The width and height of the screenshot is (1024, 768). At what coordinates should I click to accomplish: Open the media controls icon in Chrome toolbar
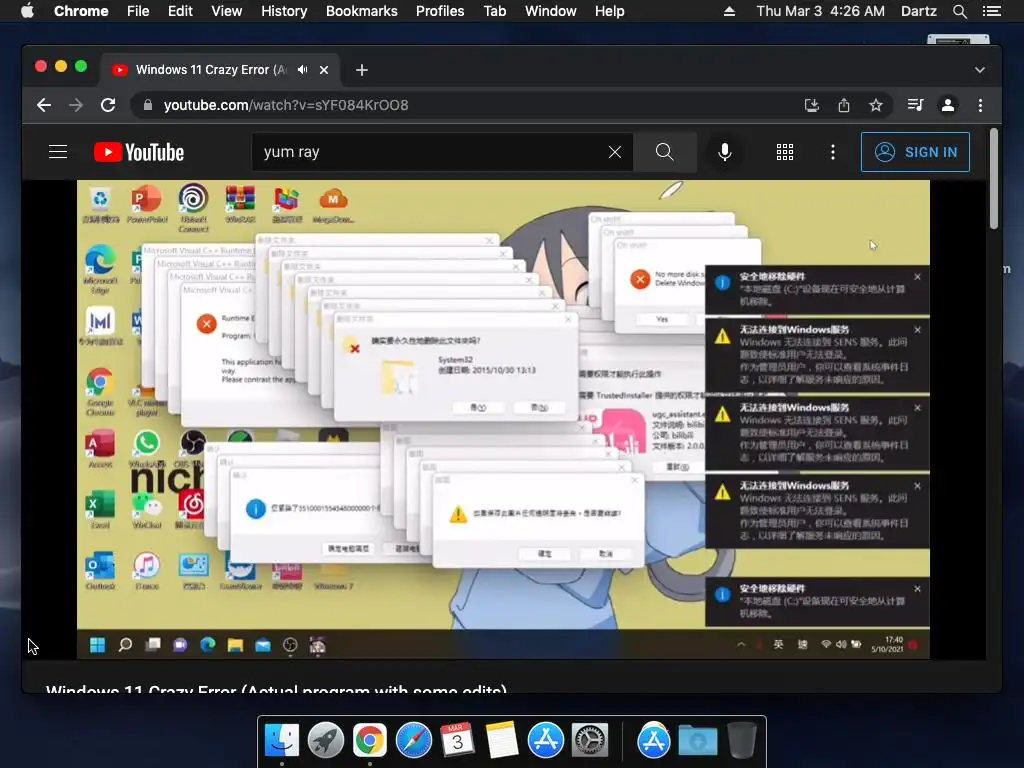[x=916, y=105]
